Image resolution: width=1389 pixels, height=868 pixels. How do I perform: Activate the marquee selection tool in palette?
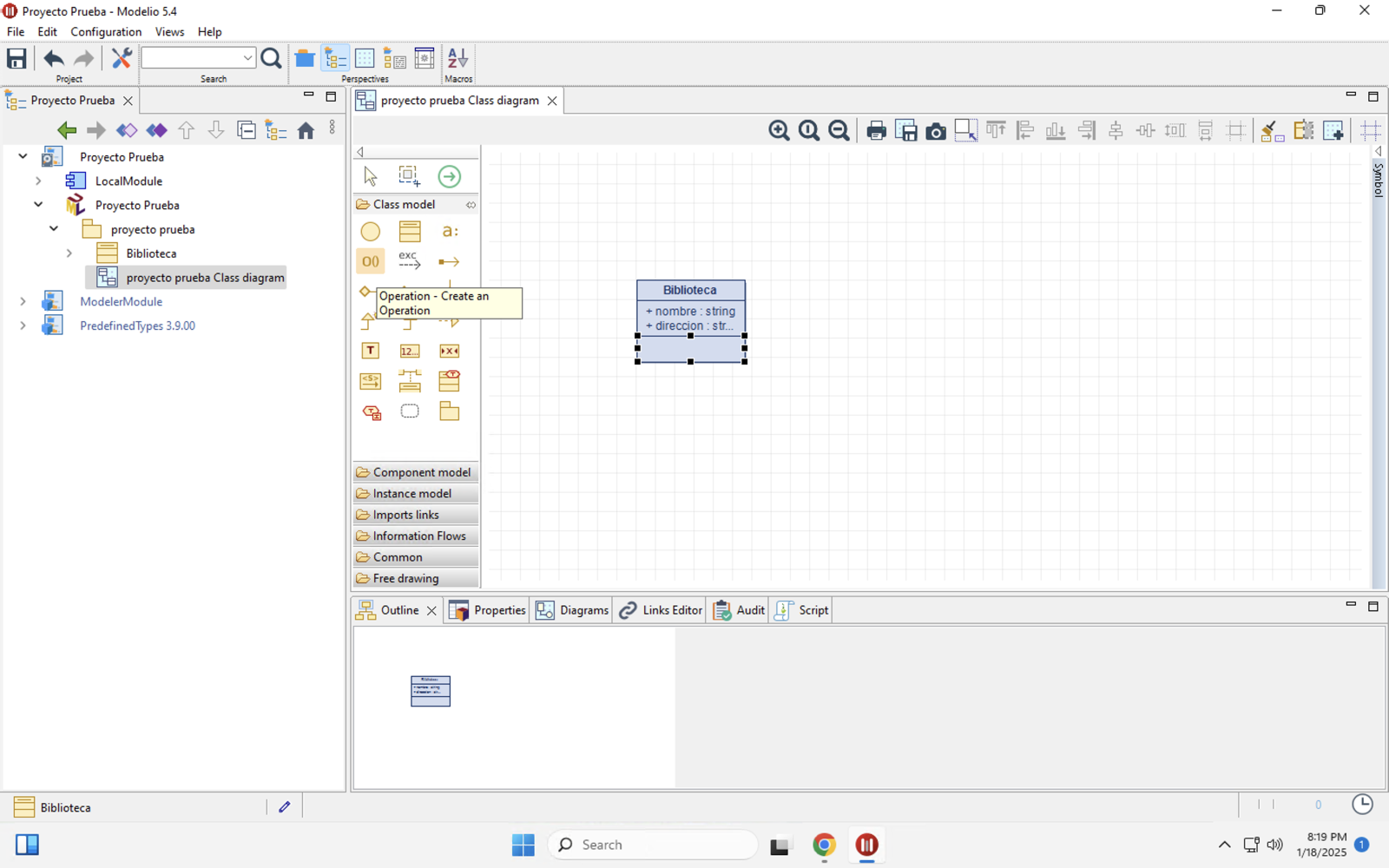point(409,176)
